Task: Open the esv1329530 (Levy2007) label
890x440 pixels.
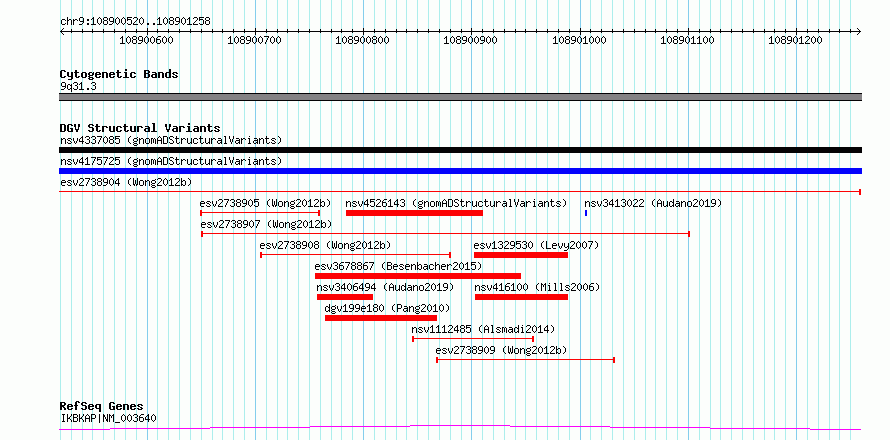Action: coord(536,245)
